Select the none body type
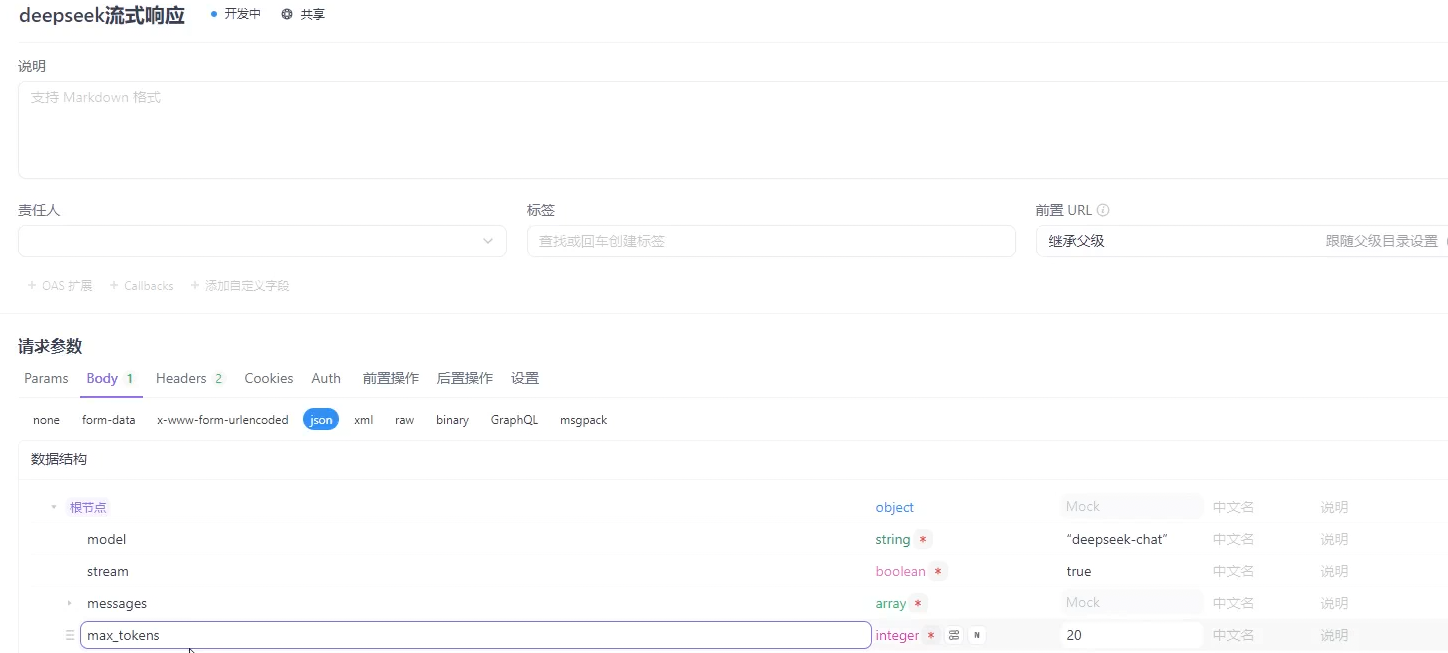 click(46, 420)
